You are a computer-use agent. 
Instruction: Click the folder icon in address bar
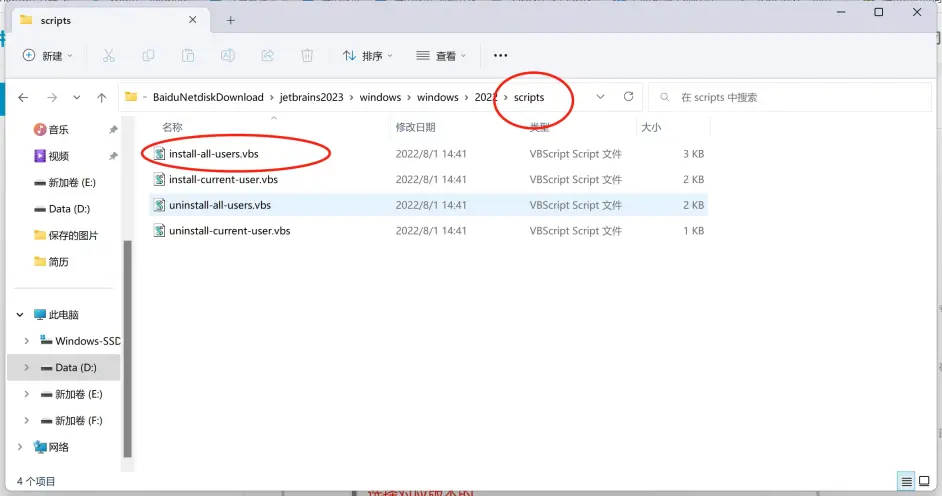coord(131,97)
